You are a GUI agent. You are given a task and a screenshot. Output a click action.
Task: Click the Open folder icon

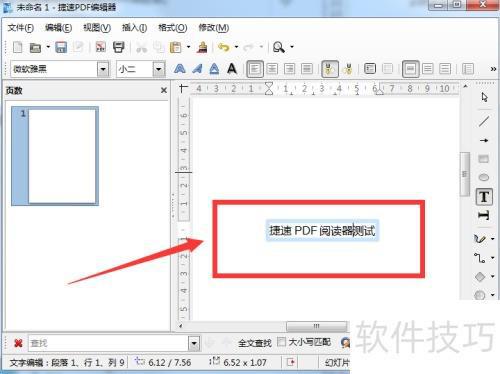point(35,48)
